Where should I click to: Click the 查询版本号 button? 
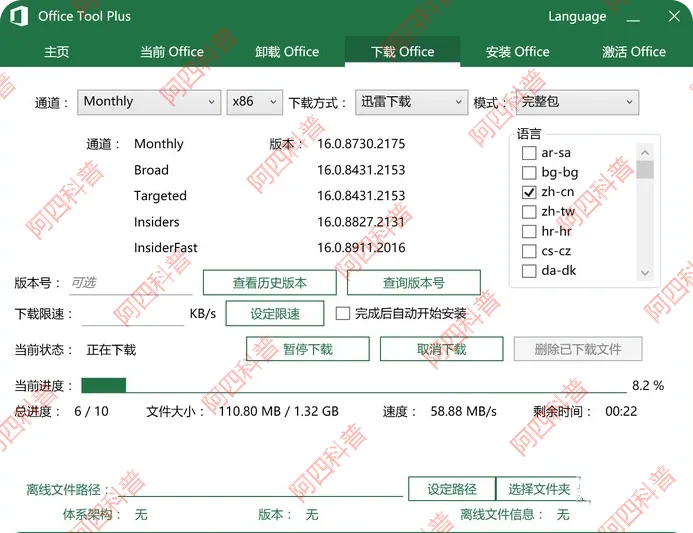[414, 282]
